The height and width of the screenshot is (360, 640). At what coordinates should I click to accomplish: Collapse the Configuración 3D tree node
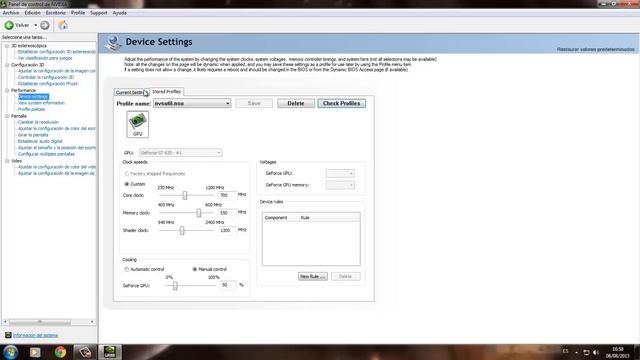(7, 65)
